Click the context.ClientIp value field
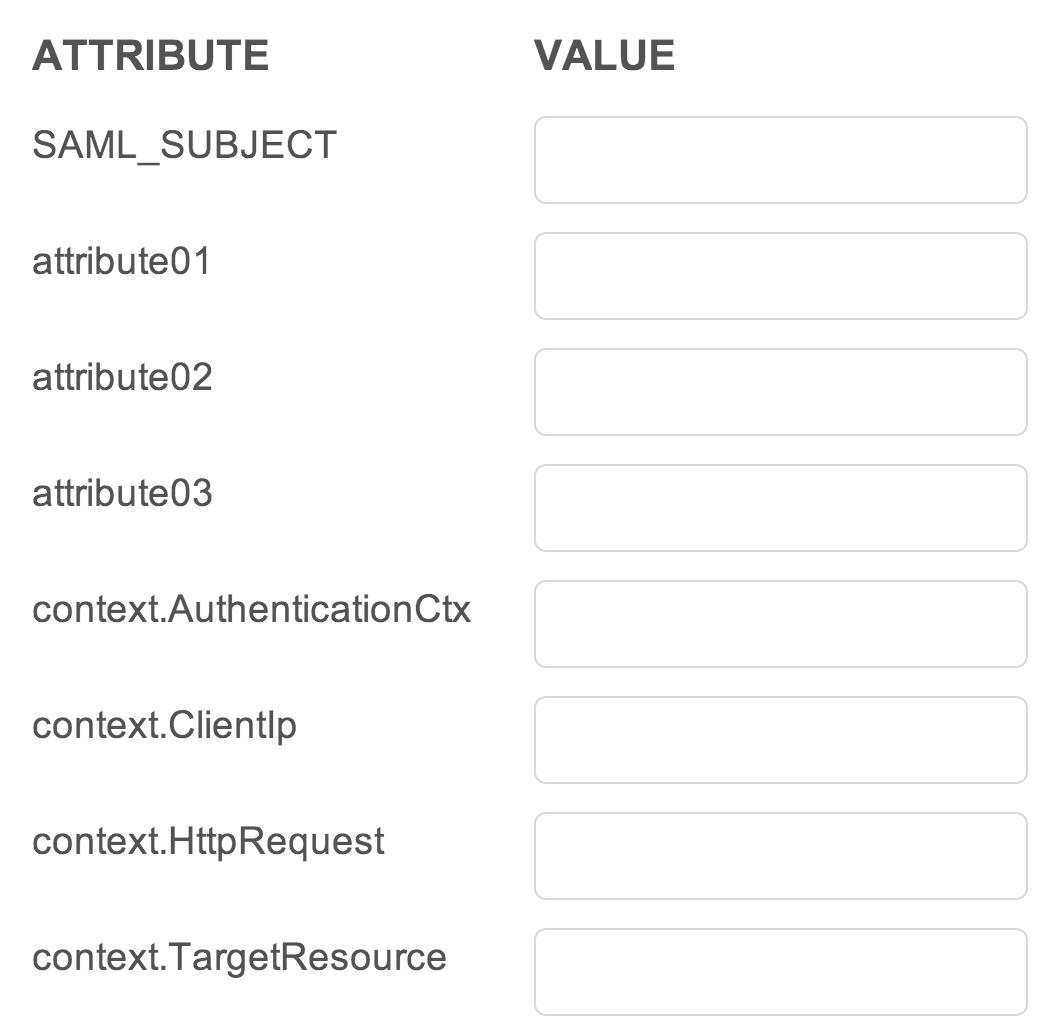This screenshot has height=1035, width=1058. [x=780, y=740]
